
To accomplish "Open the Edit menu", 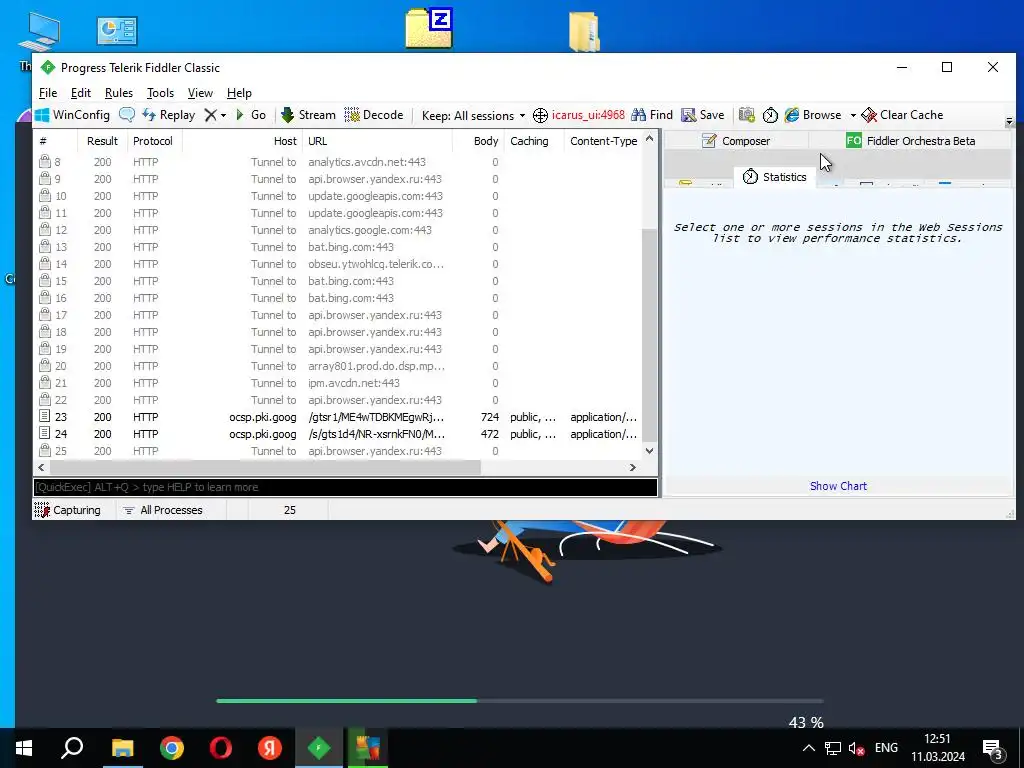I will pyautogui.click(x=81, y=93).
